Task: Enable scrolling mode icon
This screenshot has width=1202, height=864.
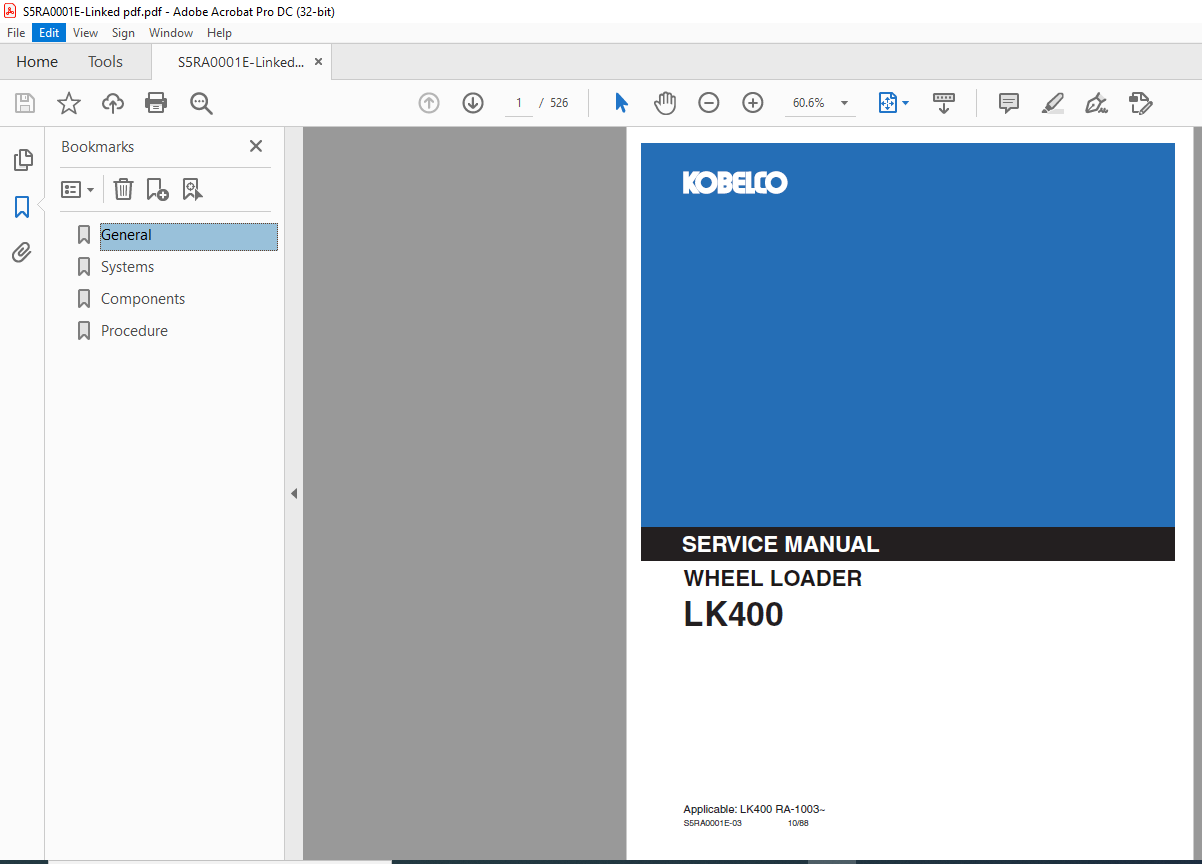Action: (x=944, y=103)
